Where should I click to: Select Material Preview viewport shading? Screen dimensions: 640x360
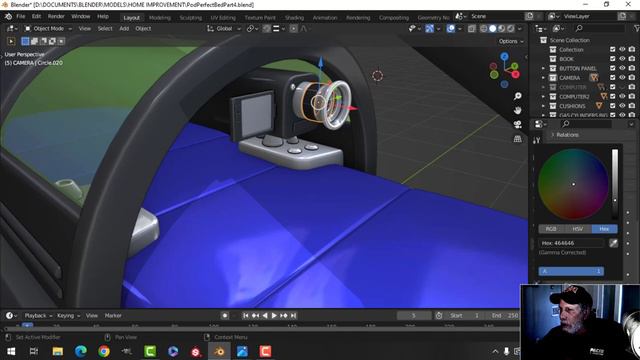502,29
